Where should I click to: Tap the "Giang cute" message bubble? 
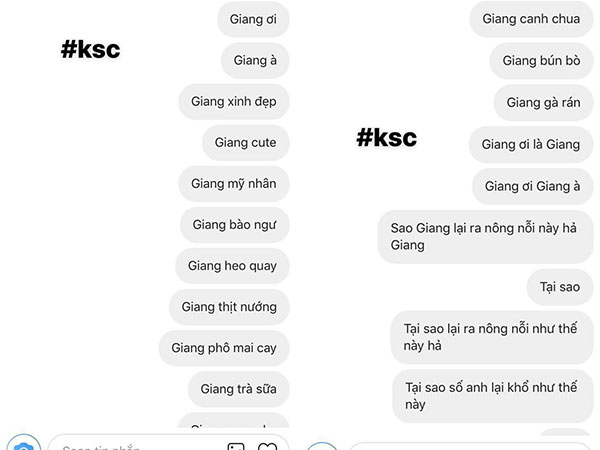(x=245, y=142)
